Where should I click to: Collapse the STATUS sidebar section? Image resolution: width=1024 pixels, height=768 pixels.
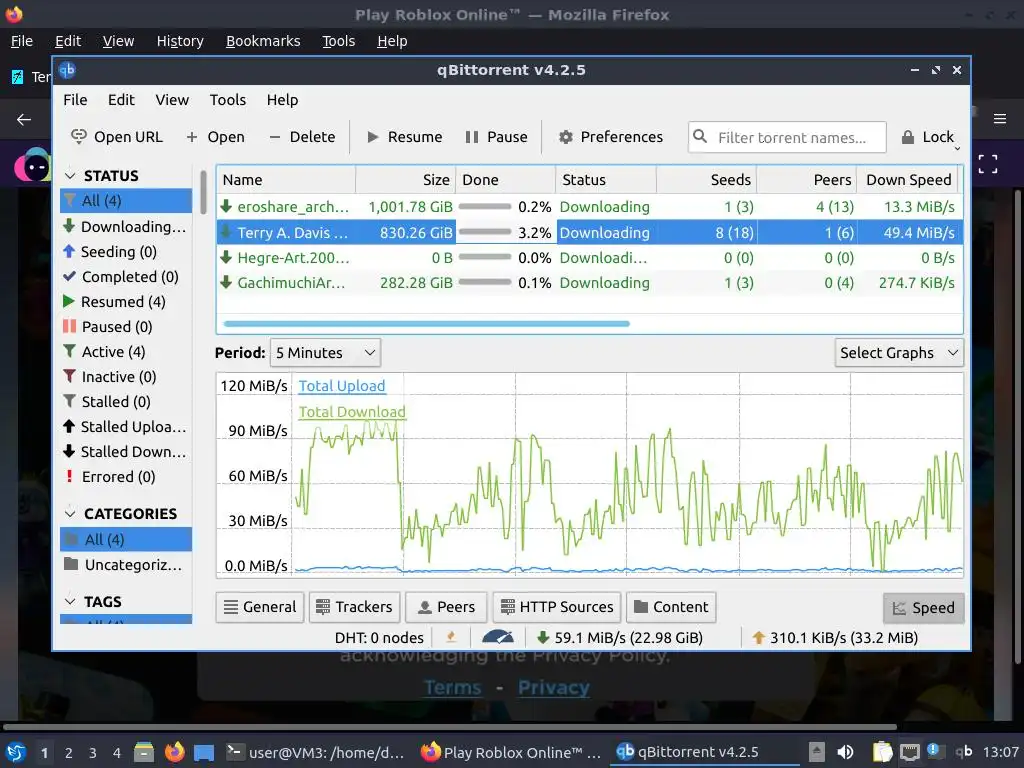[70, 176]
